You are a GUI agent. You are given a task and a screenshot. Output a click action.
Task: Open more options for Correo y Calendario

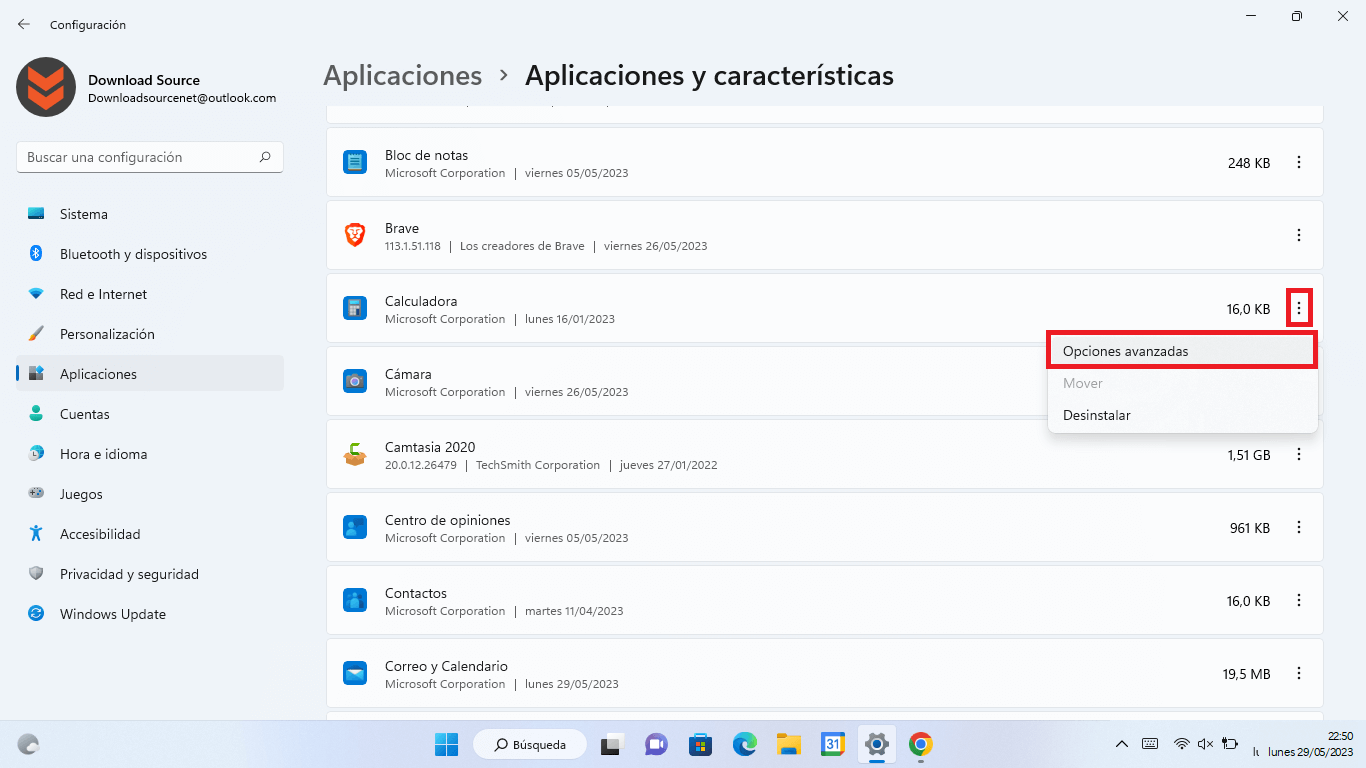point(1299,674)
